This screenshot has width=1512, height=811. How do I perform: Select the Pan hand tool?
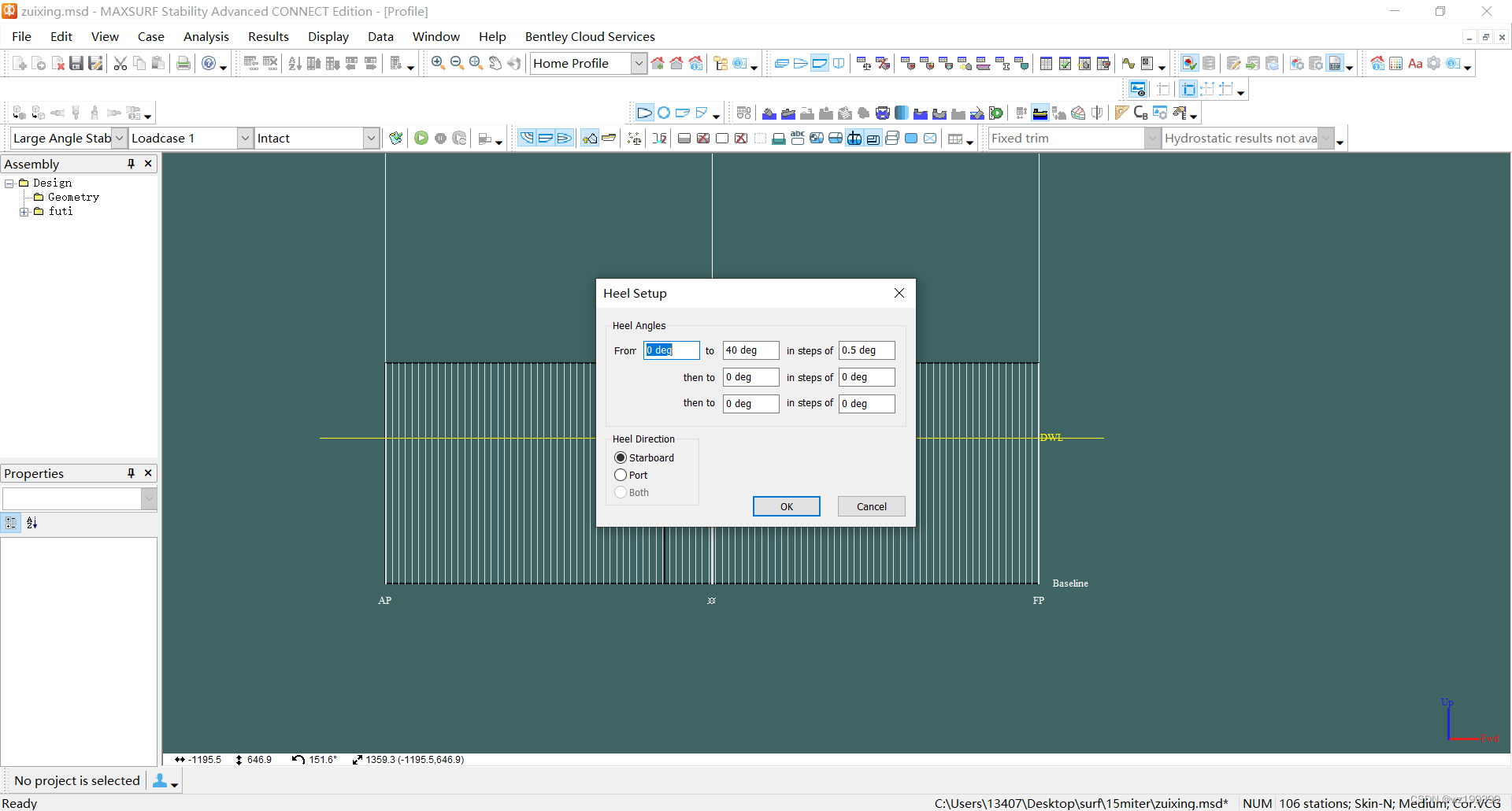point(495,64)
